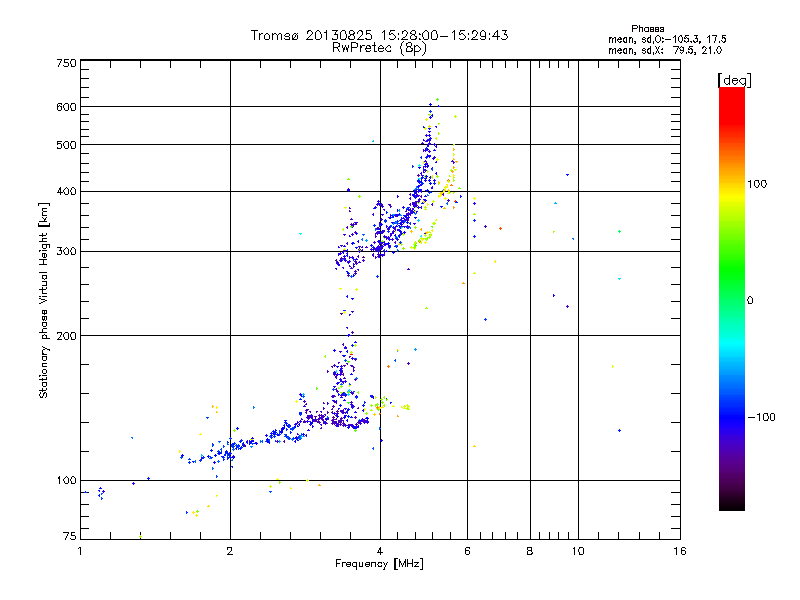
Task: Click the y-axis '400' tick label
Action: 66,192
